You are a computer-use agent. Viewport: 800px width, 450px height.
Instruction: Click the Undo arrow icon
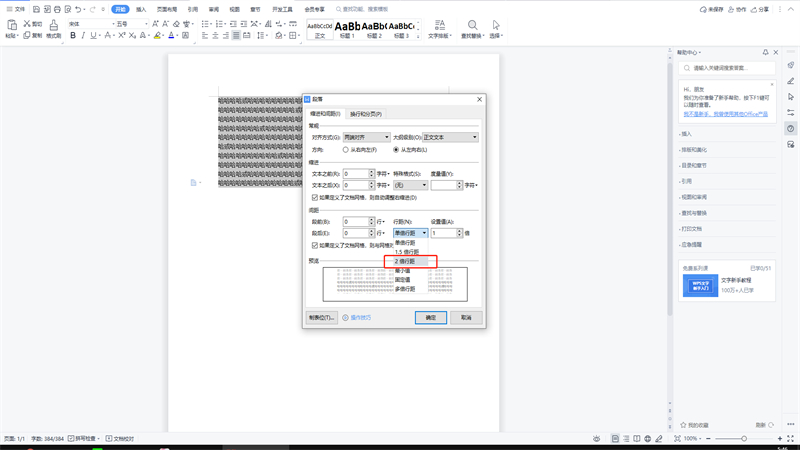coord(78,9)
